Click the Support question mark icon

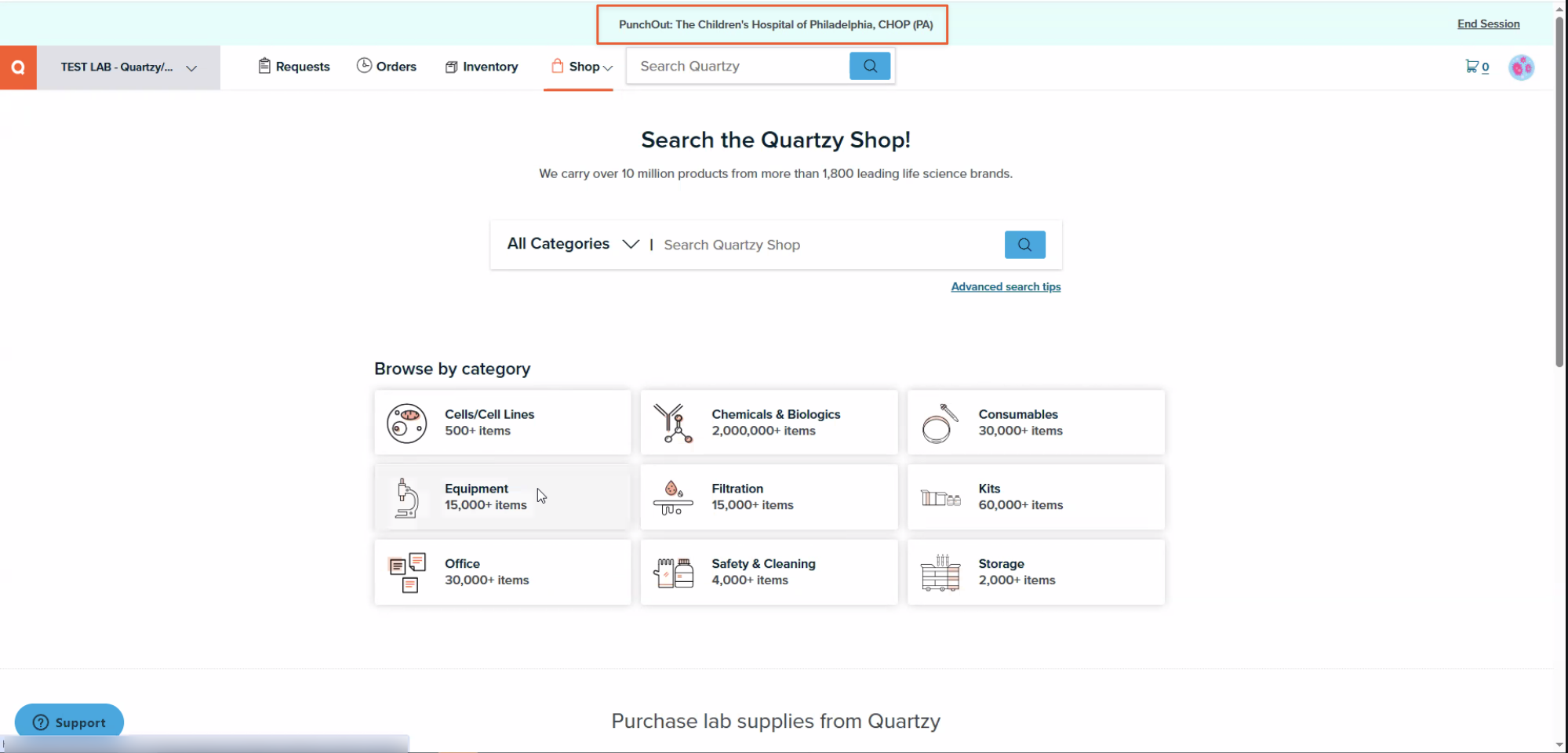click(x=41, y=722)
